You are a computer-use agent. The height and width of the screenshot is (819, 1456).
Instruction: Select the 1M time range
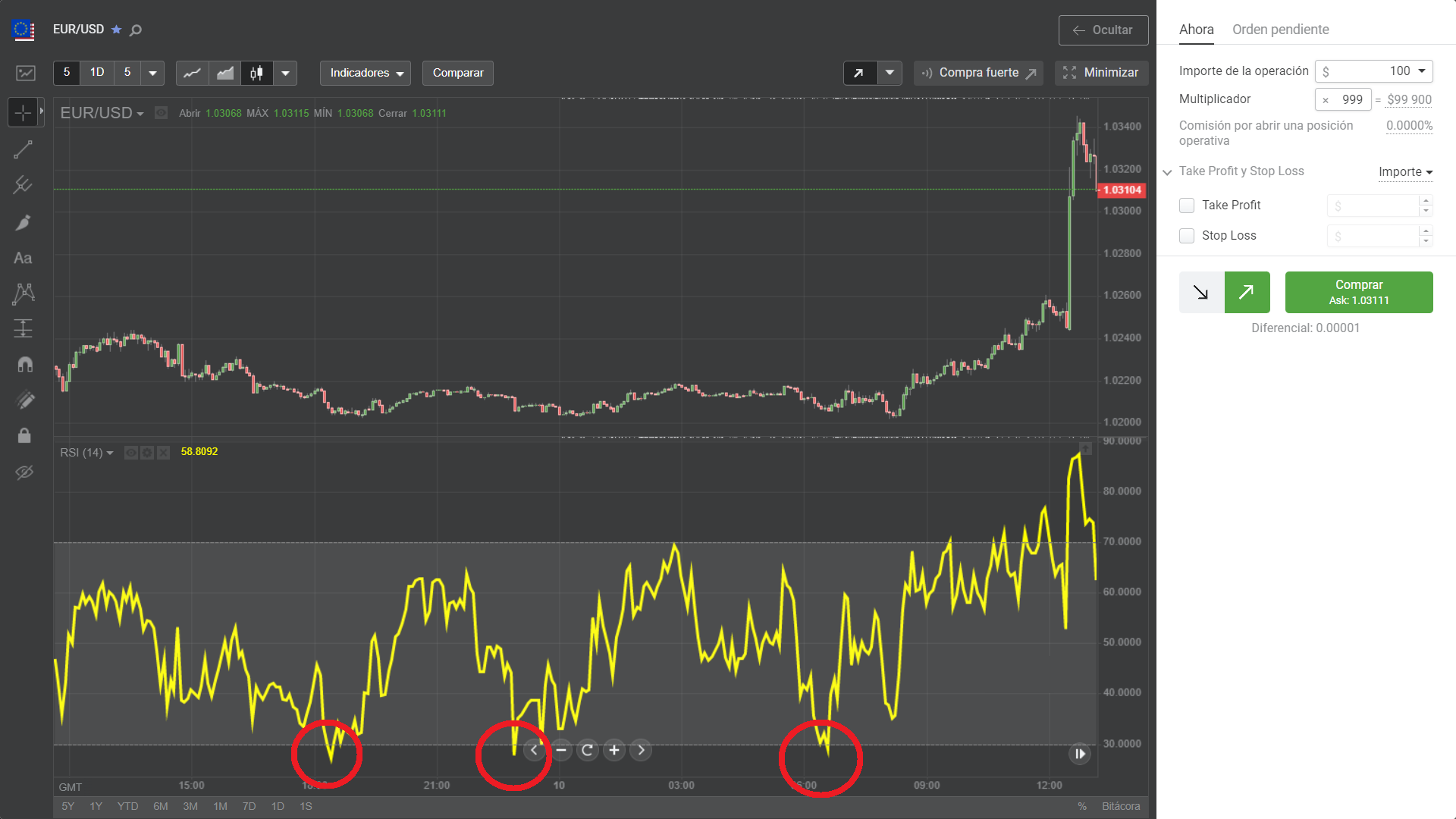220,806
